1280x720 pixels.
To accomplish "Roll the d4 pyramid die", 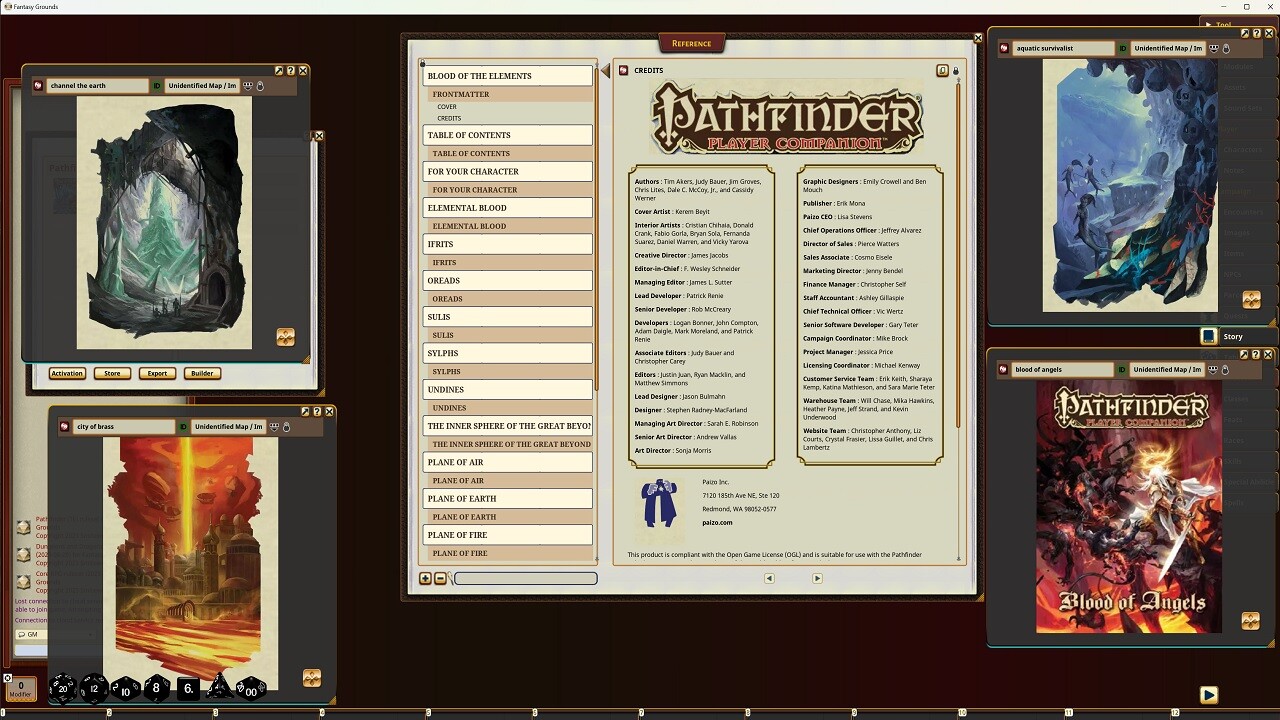I will (x=219, y=688).
